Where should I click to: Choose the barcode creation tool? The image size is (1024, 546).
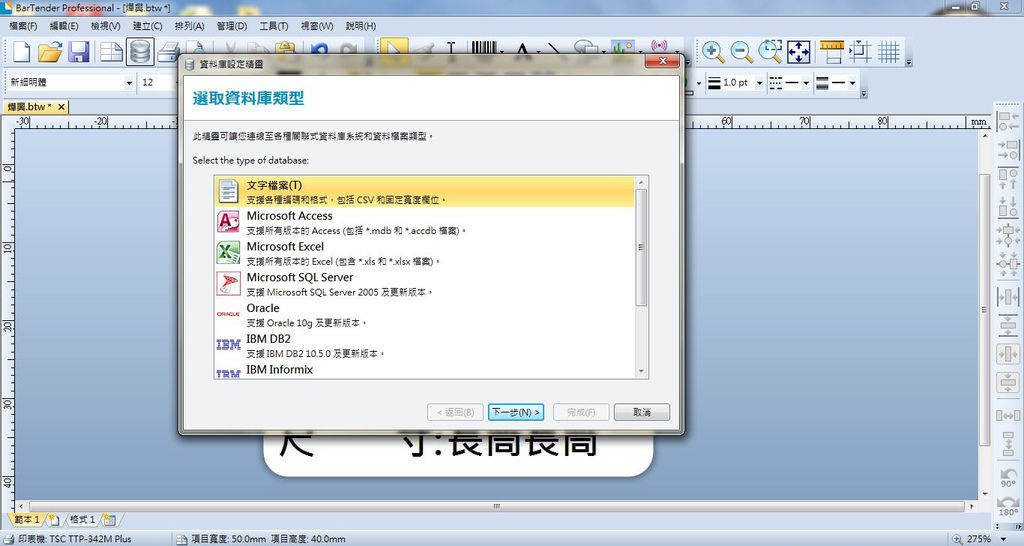(484, 49)
